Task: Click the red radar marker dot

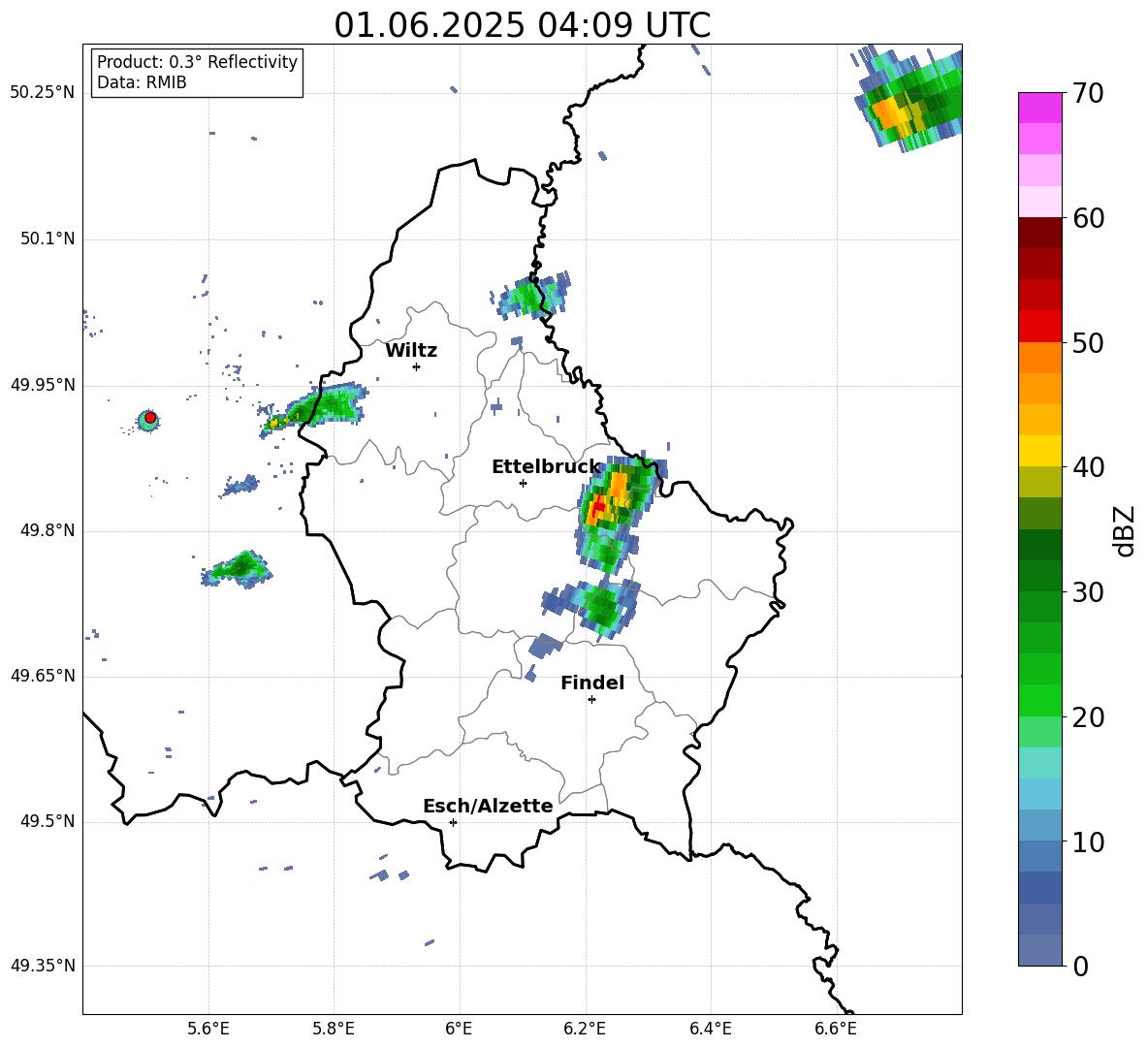Action: [150, 418]
